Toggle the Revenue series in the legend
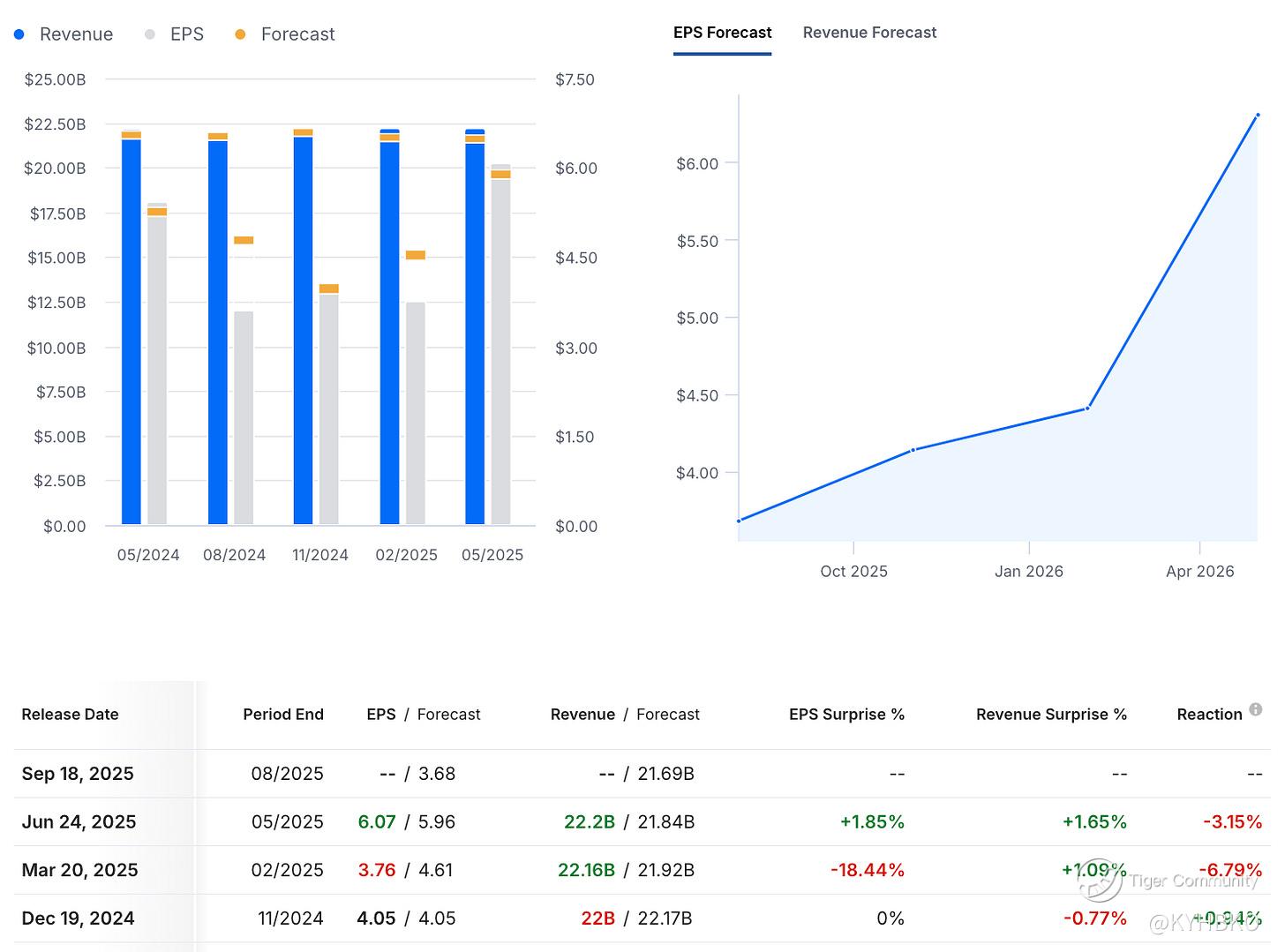 pyautogui.click(x=64, y=34)
